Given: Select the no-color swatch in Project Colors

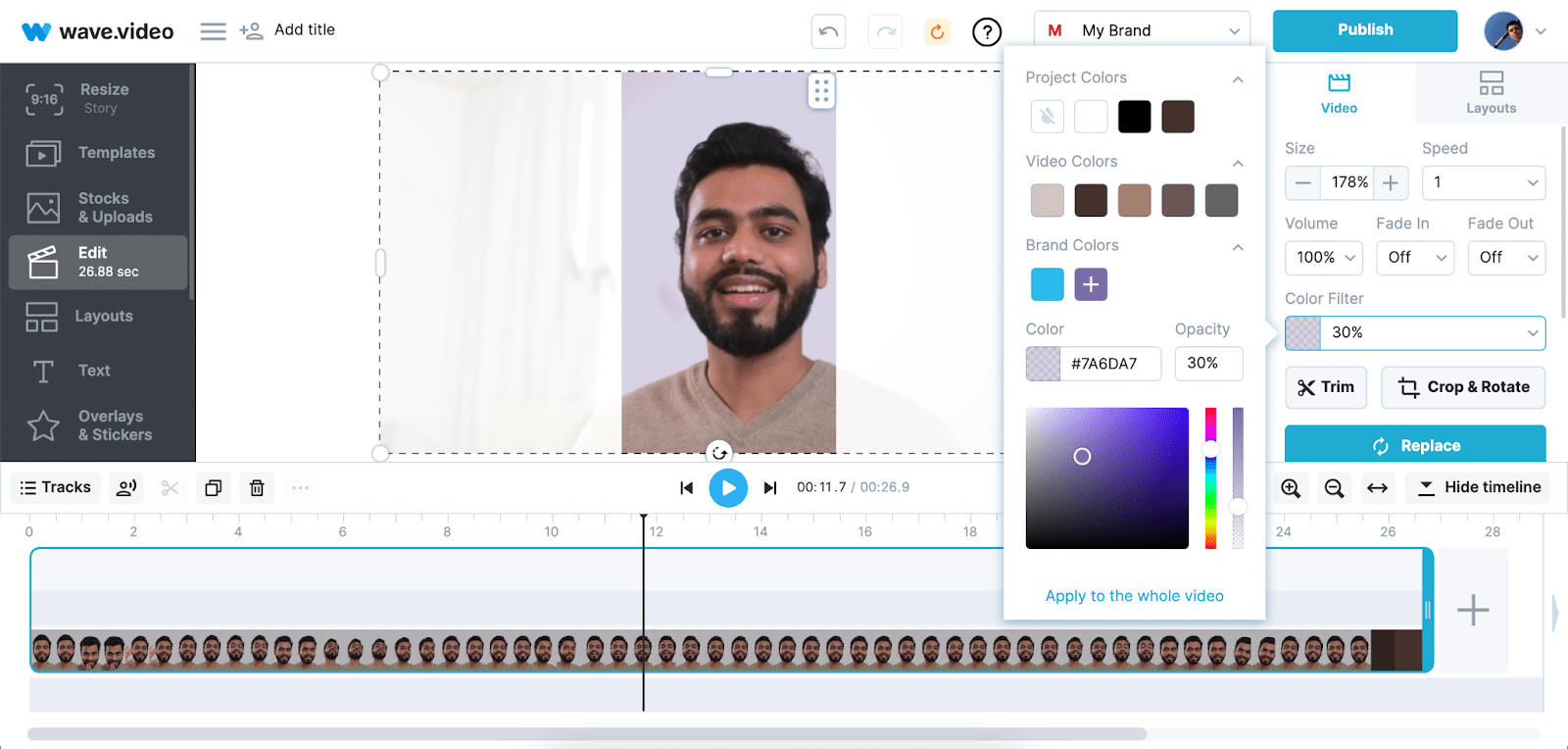Looking at the screenshot, I should click(1047, 117).
